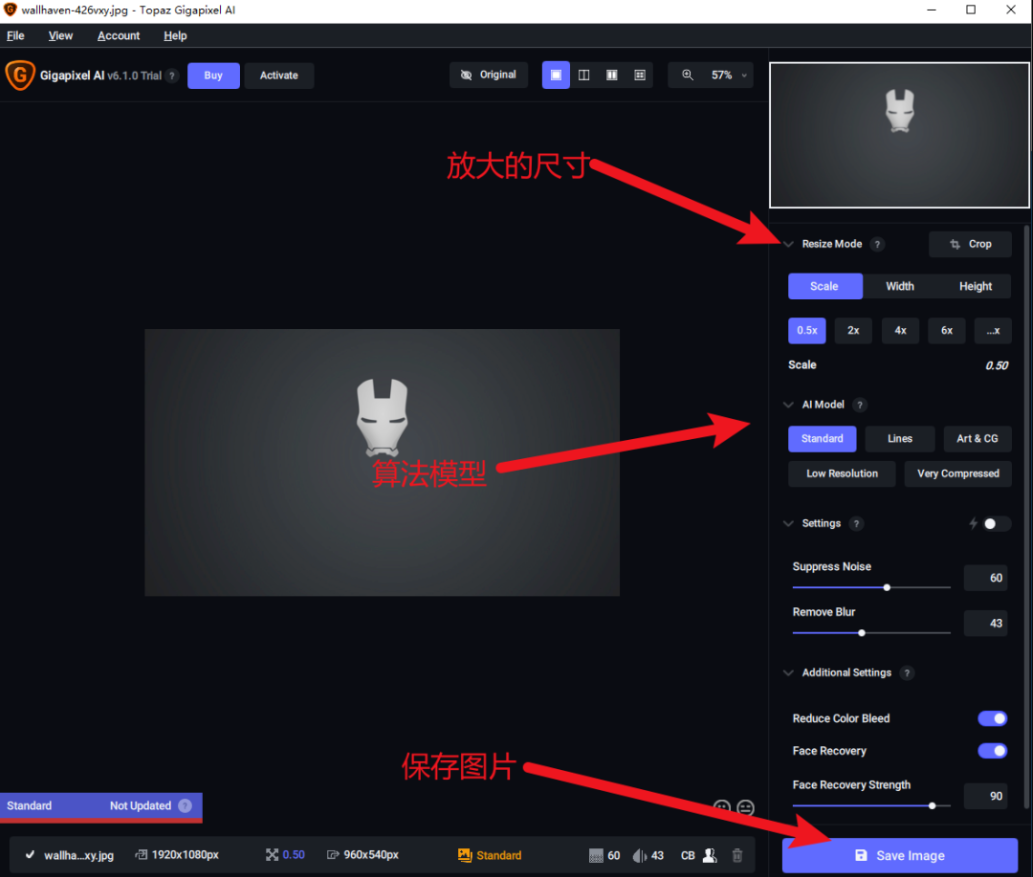Screen dimensions: 1033x877
Task: Select the 6x scale option
Action: tap(947, 331)
